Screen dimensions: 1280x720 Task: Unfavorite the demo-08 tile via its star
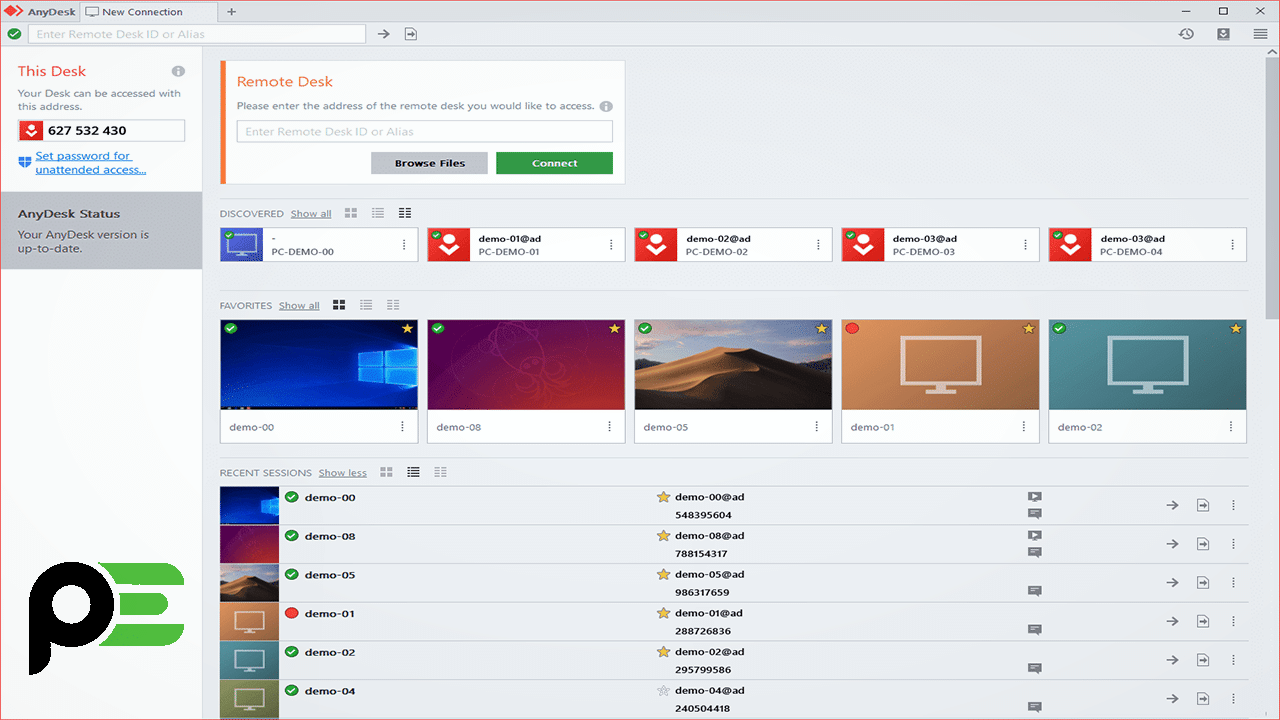click(x=614, y=329)
